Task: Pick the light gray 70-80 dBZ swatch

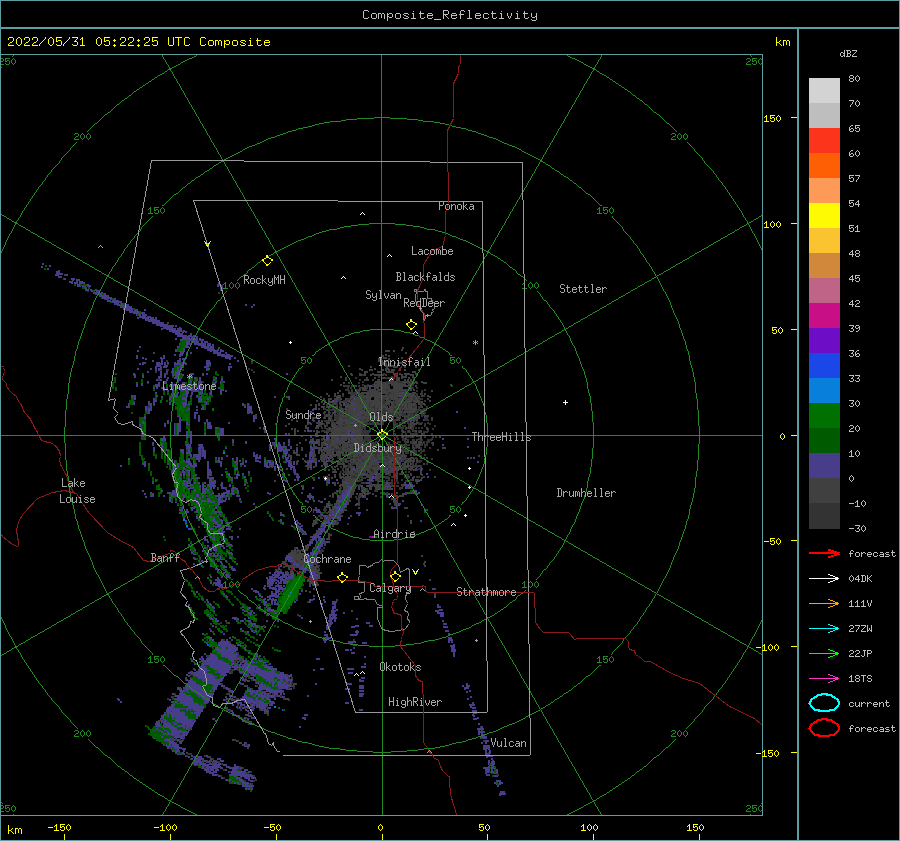Action: tap(824, 90)
